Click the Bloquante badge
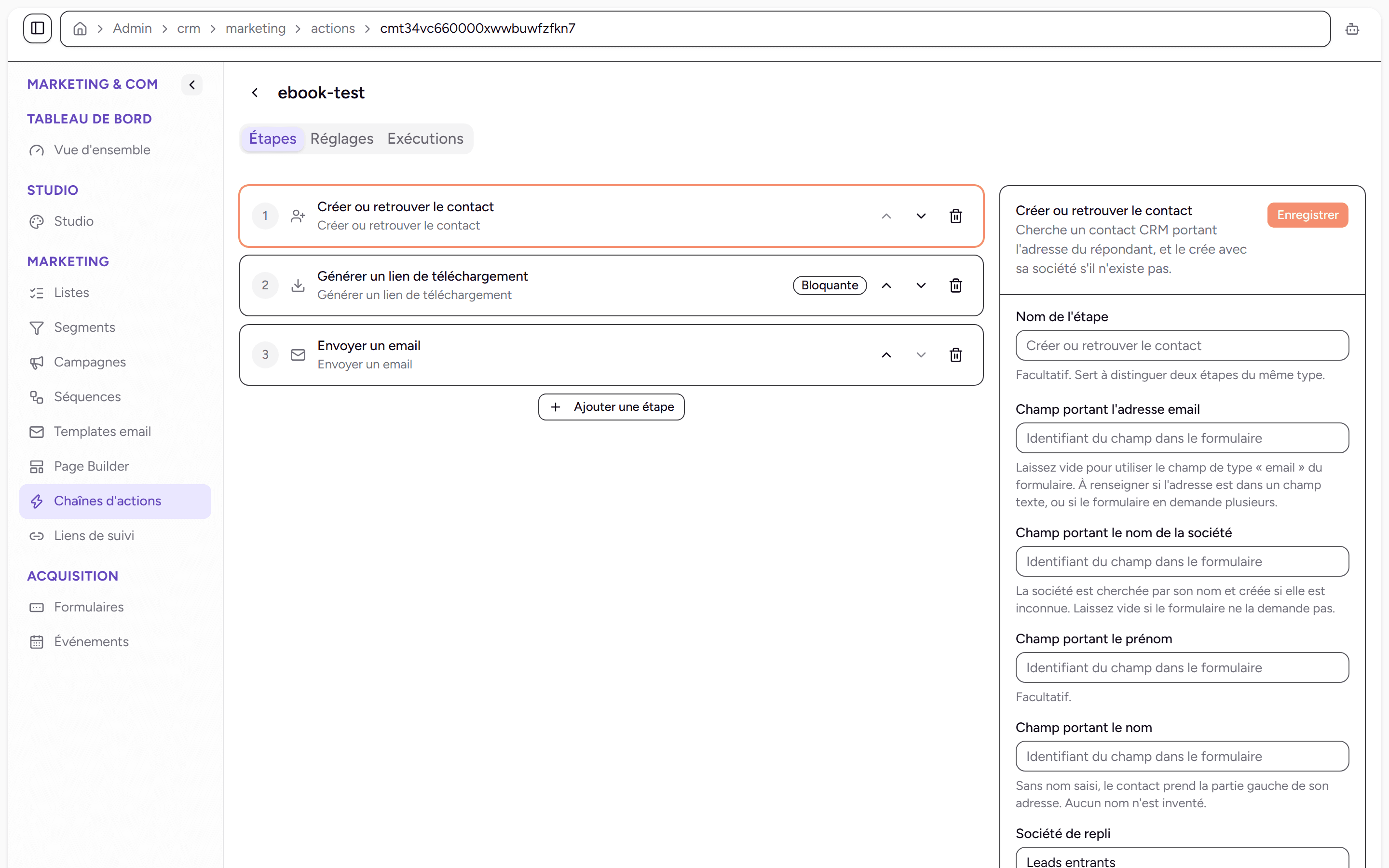This screenshot has width=1389, height=868. [830, 285]
